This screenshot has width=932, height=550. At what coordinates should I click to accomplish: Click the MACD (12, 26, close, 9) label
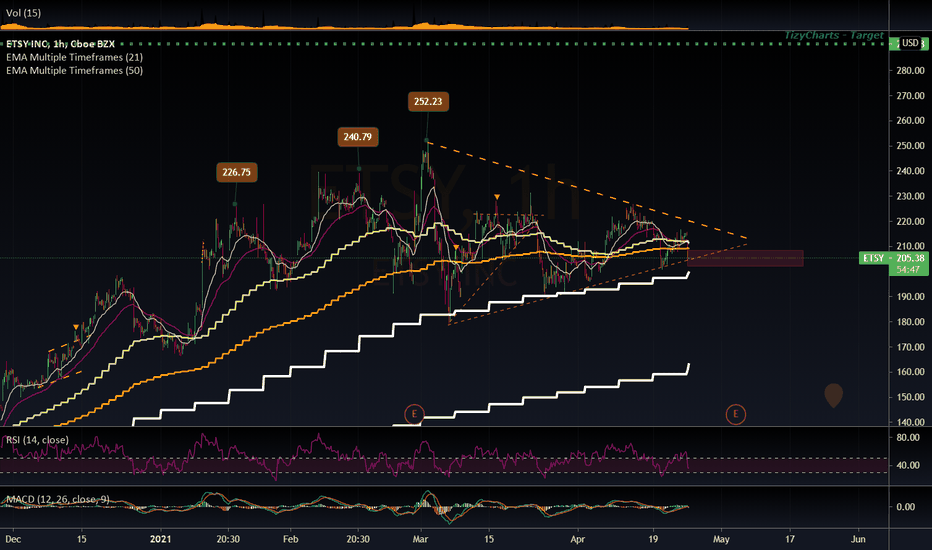coord(57,499)
